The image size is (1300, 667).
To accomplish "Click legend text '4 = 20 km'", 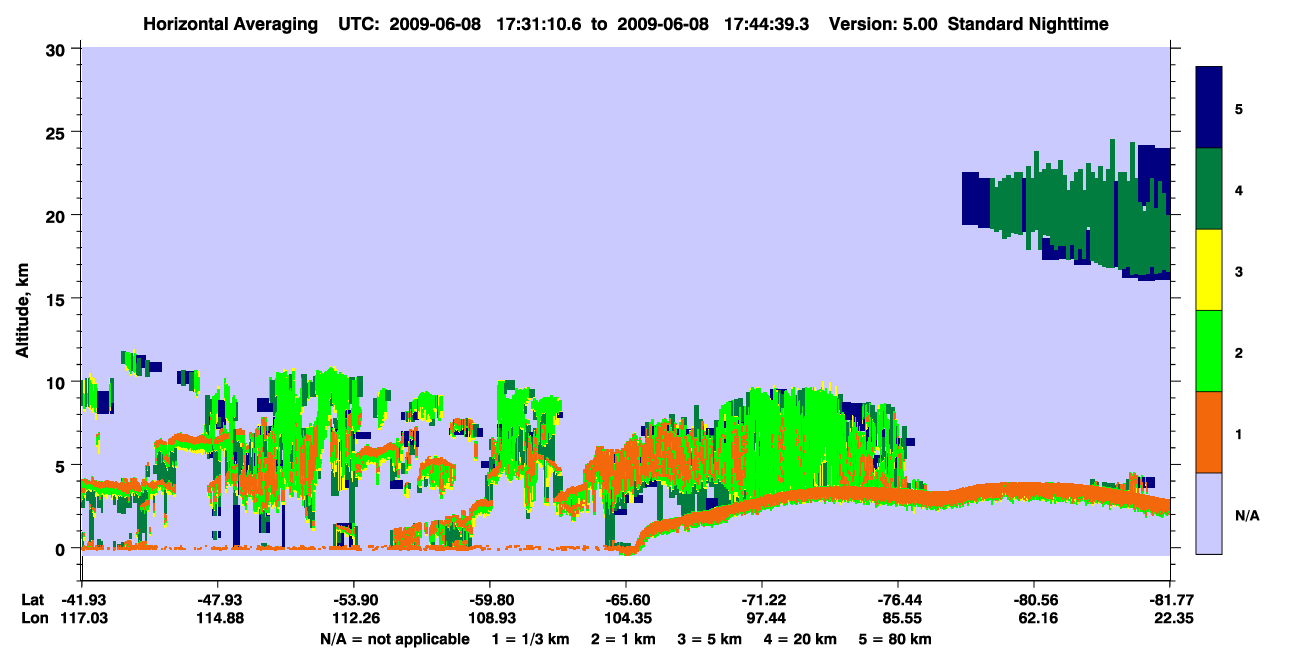I will tap(803, 638).
